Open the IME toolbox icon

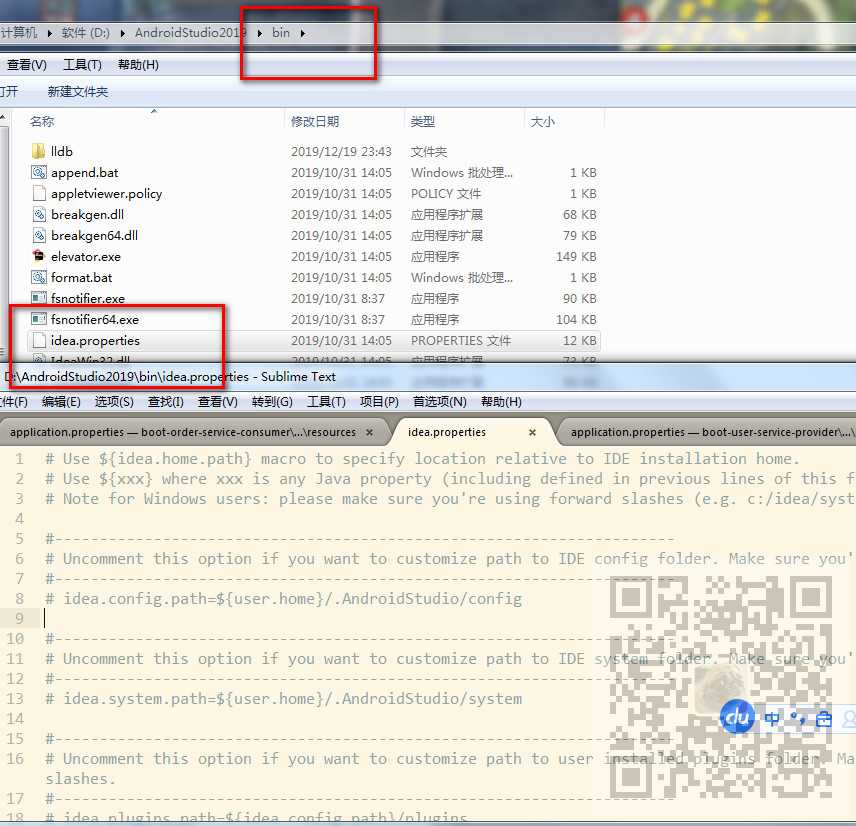[x=823, y=720]
